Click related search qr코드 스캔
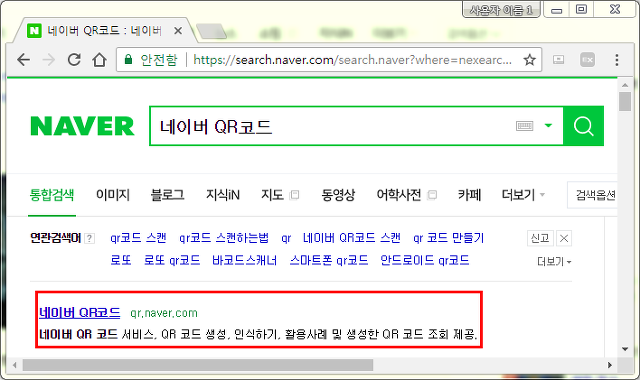640x380 pixels. pos(138,238)
